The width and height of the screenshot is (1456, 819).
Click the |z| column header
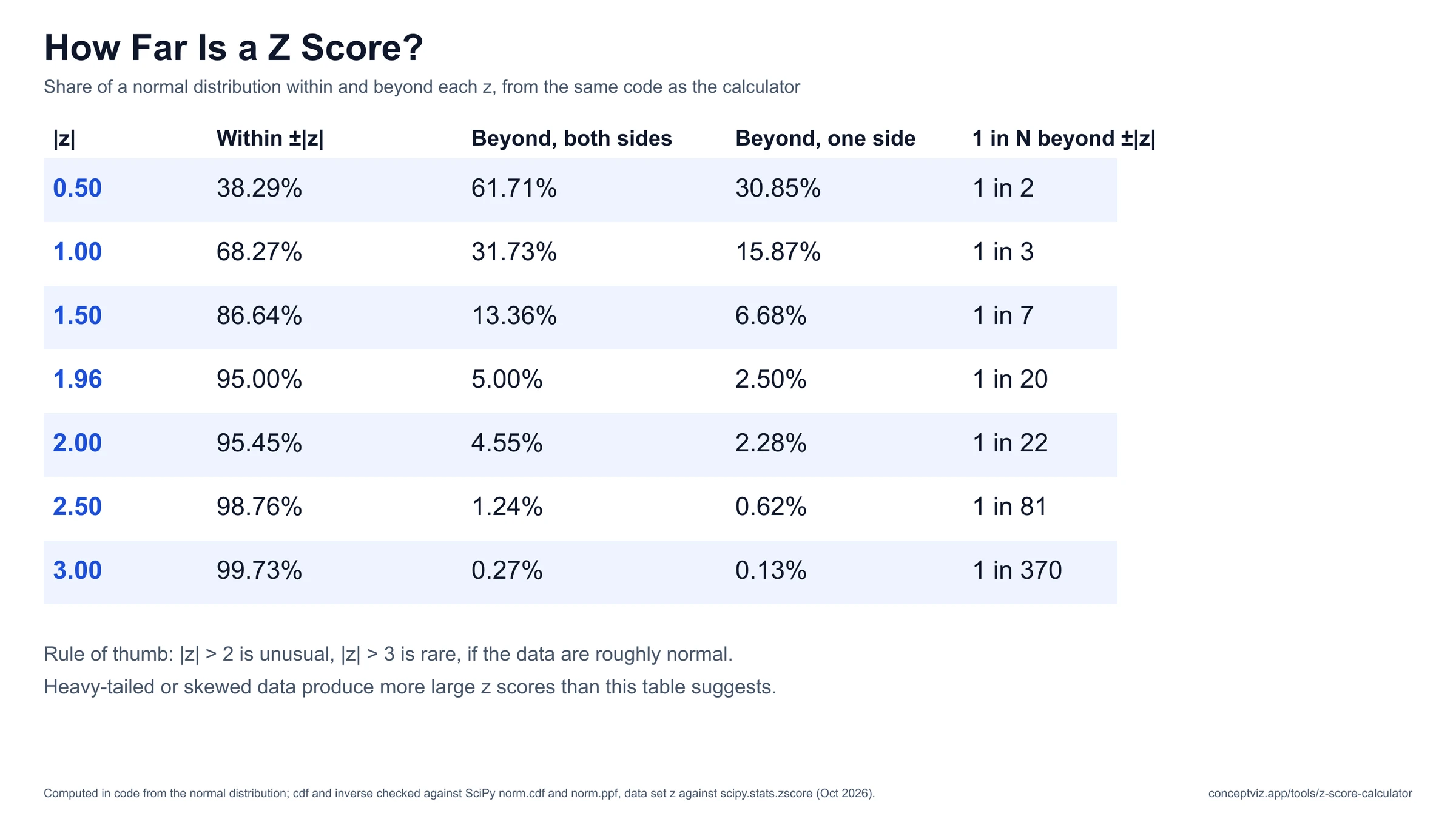[x=64, y=138]
